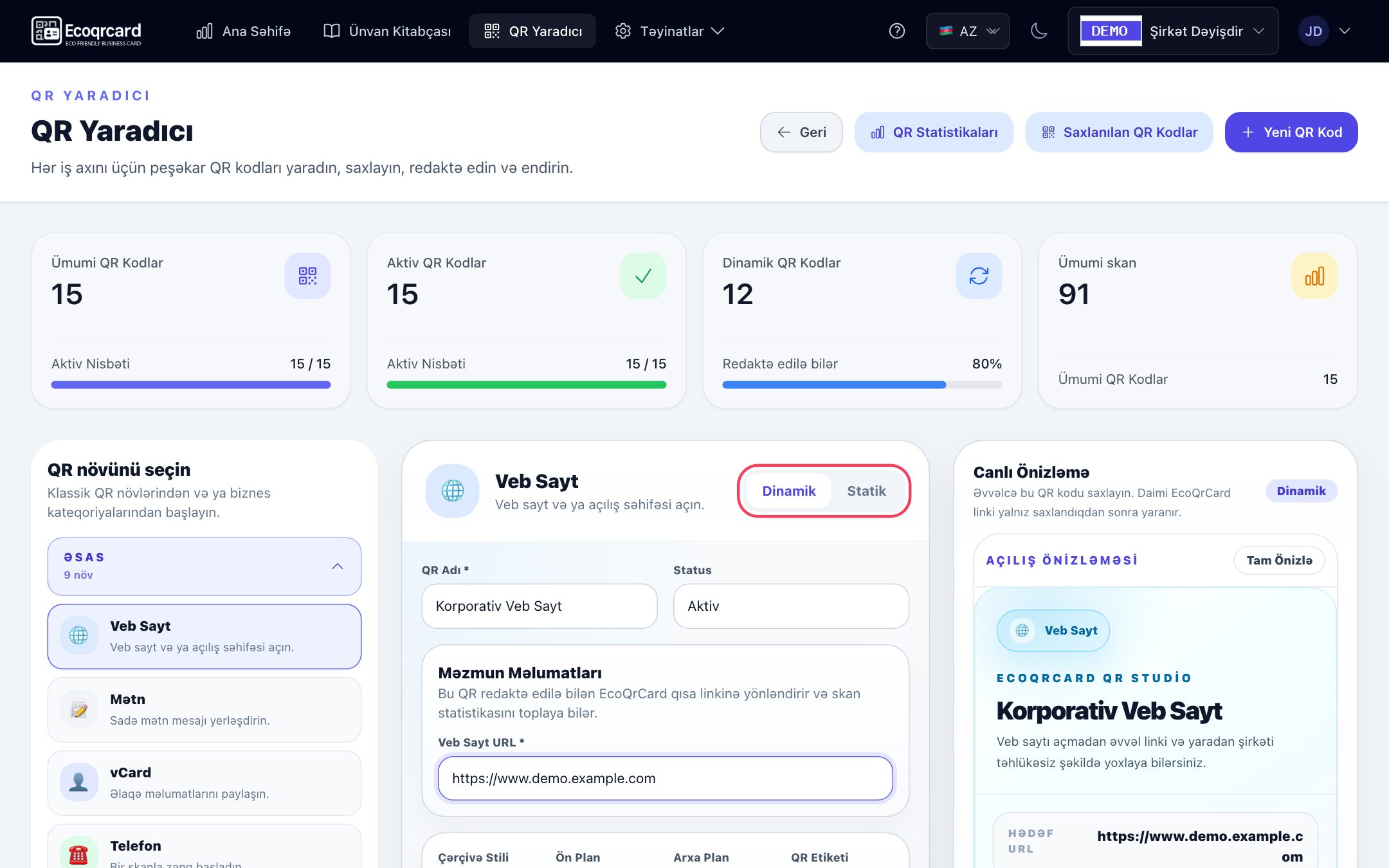
Task: Click the green Aktiv Nisbəti progress bar
Action: coord(526,384)
